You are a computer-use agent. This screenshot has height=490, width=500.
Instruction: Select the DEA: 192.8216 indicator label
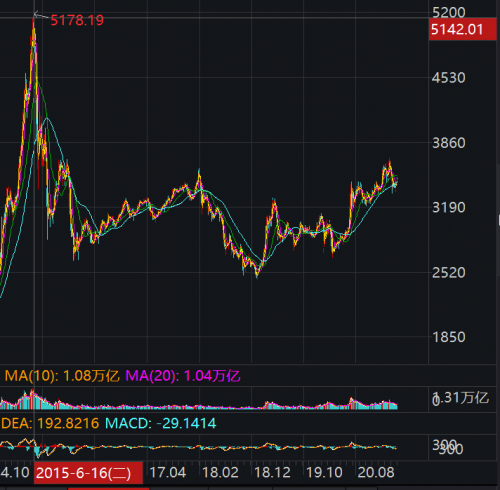[50, 423]
